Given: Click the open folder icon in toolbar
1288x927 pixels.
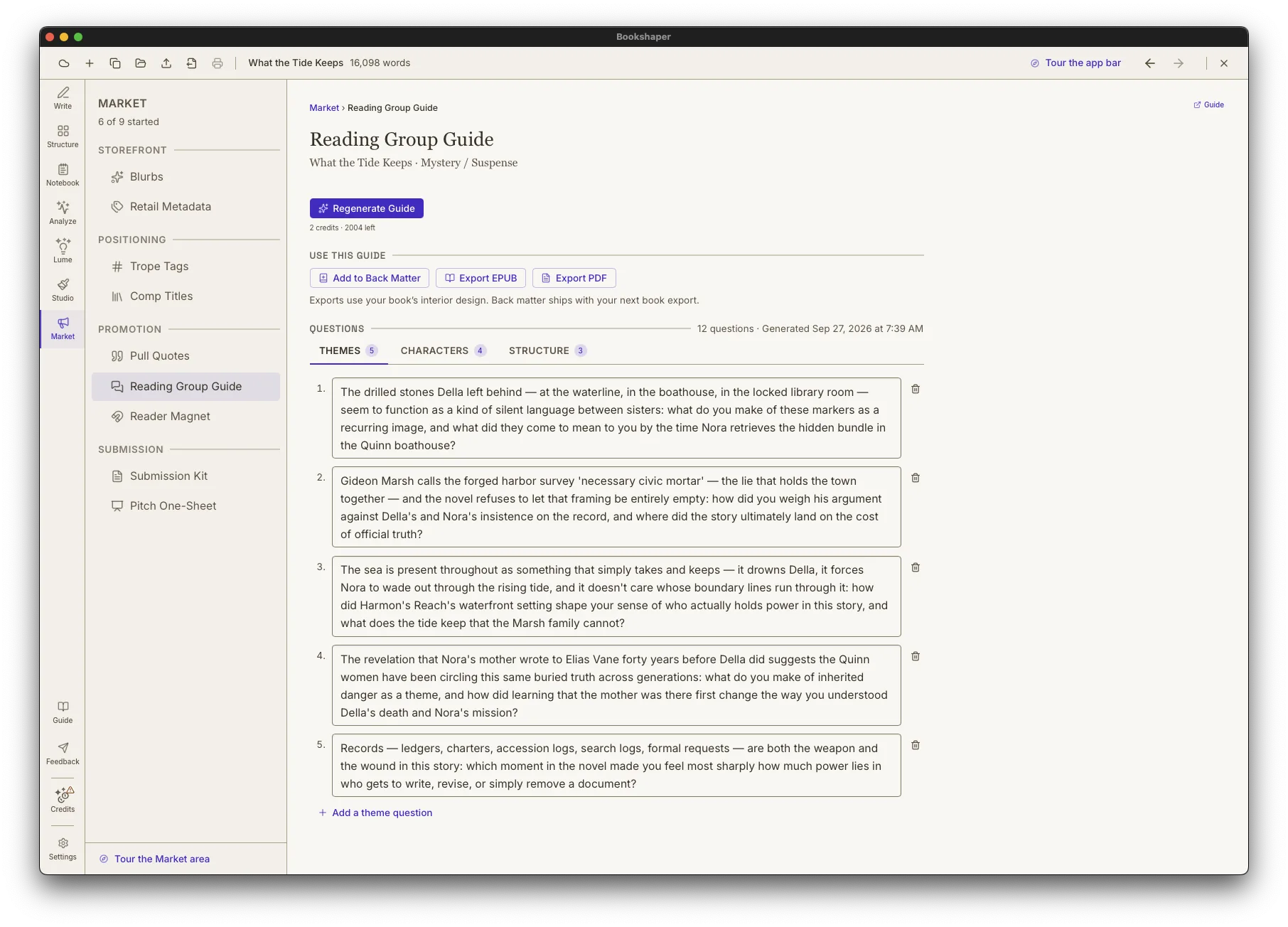Looking at the screenshot, I should (x=141, y=63).
